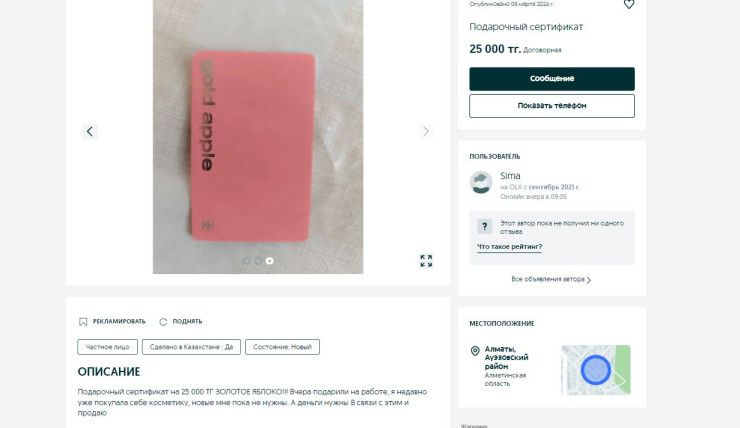Click Показать телефон button

[552, 106]
